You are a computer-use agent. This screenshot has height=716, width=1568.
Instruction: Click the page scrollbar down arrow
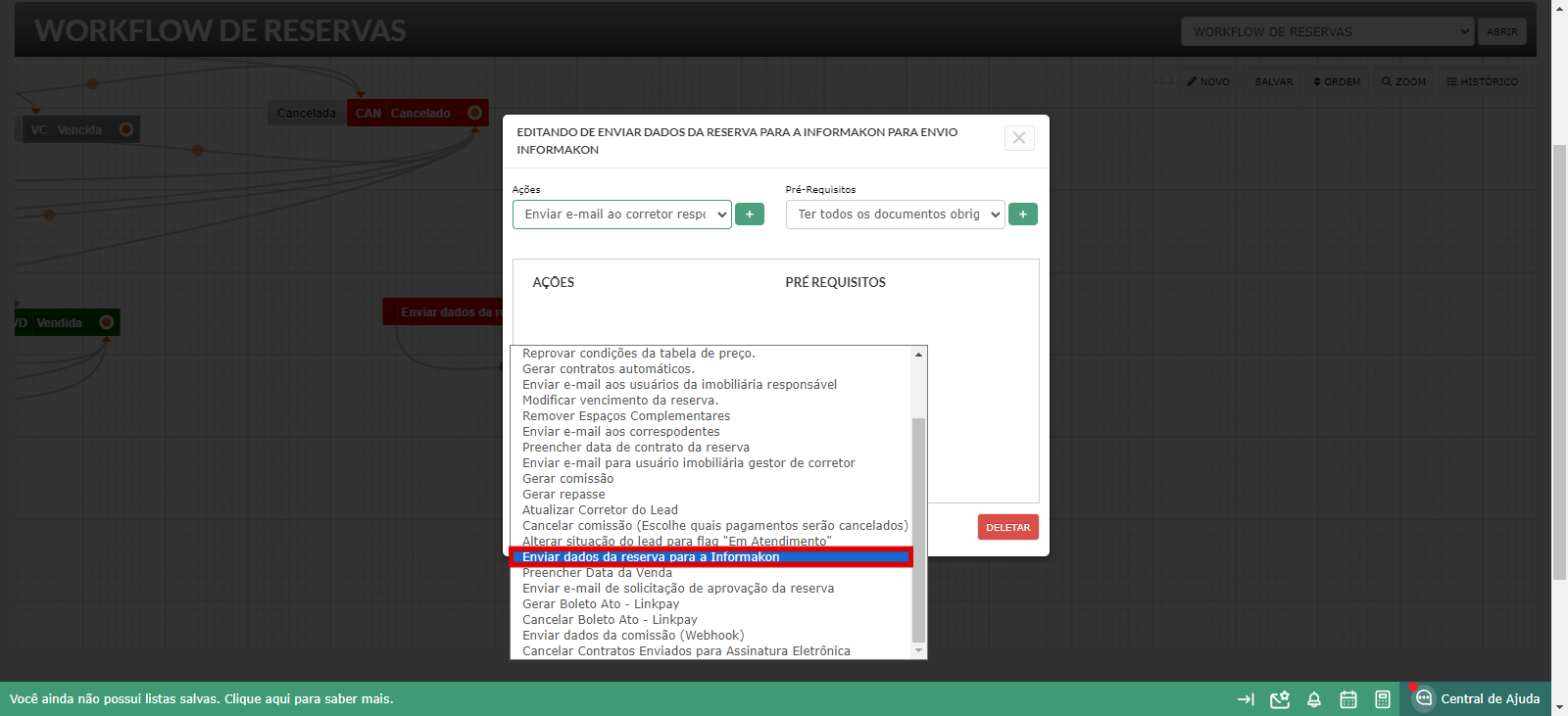1559,708
